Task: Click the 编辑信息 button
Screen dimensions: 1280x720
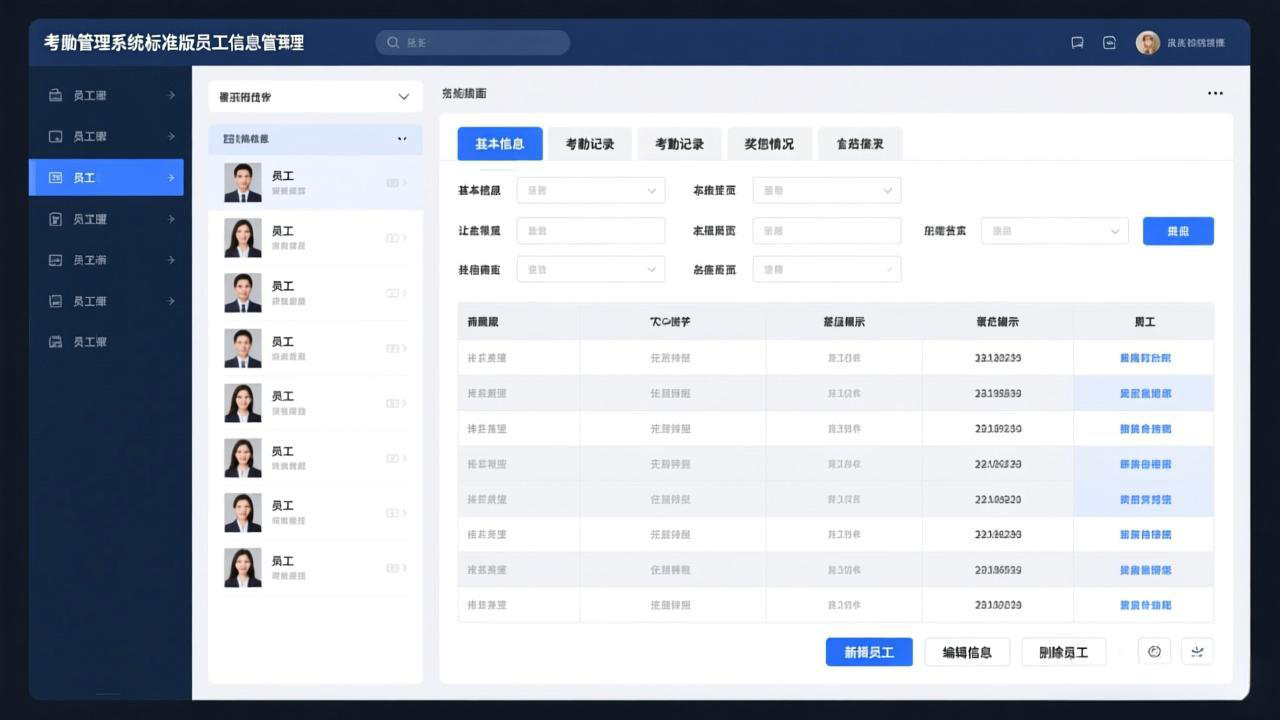Action: click(x=967, y=652)
